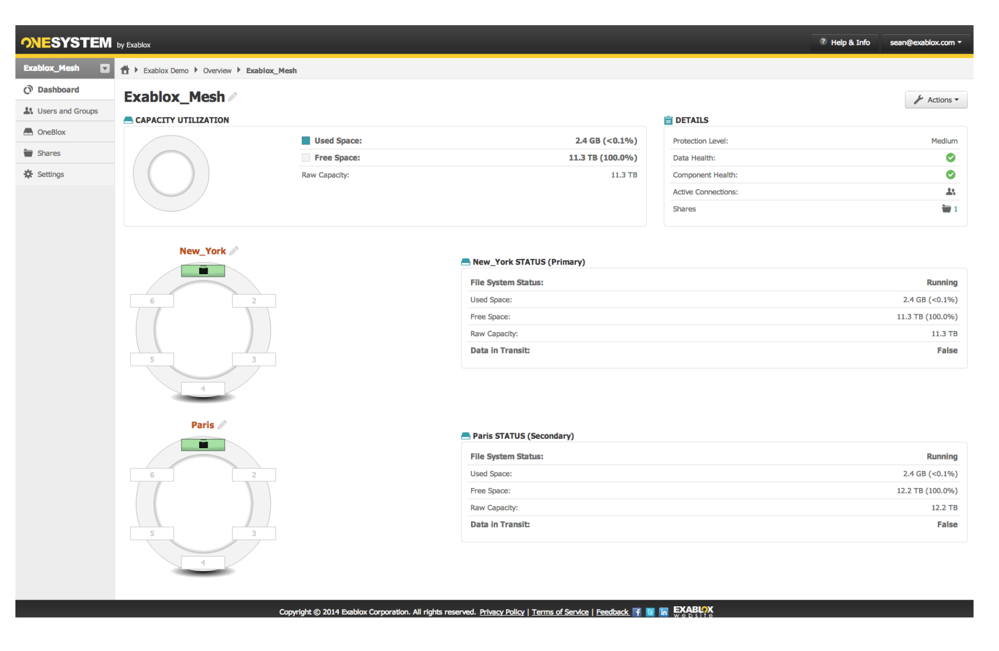Click the home icon in the breadcrumb

127,71
